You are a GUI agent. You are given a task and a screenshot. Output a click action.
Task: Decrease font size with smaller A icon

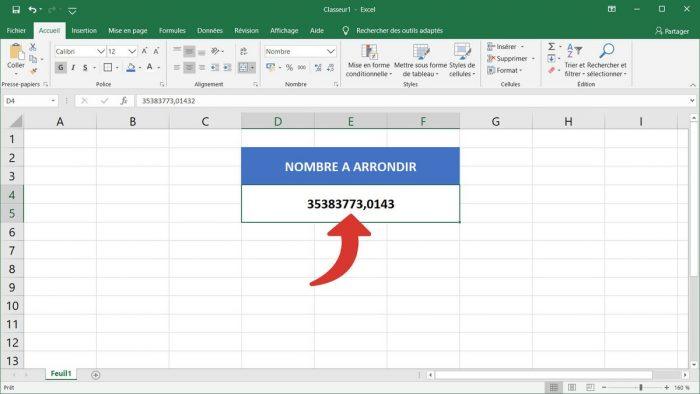tap(156, 51)
